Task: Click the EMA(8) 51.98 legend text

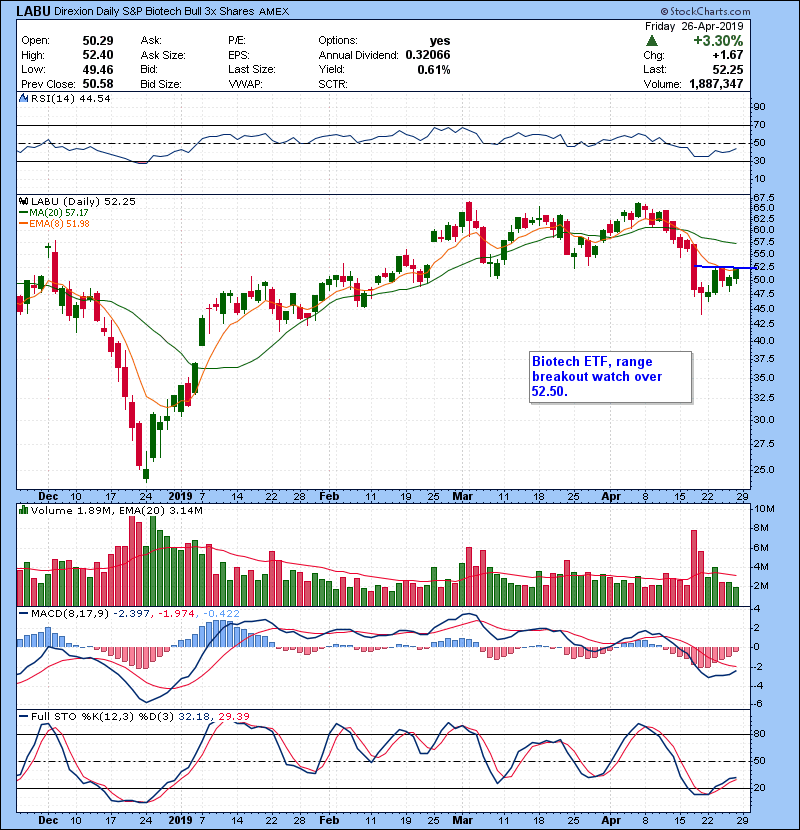Action: 59,224
